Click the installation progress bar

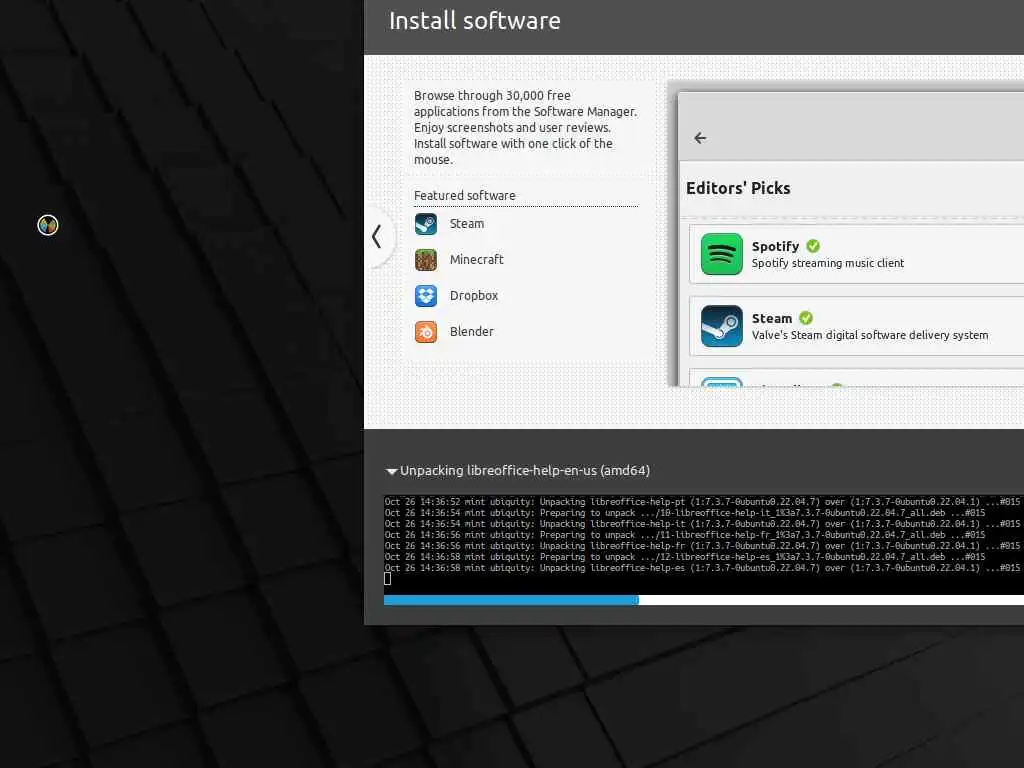pyautogui.click(x=704, y=600)
